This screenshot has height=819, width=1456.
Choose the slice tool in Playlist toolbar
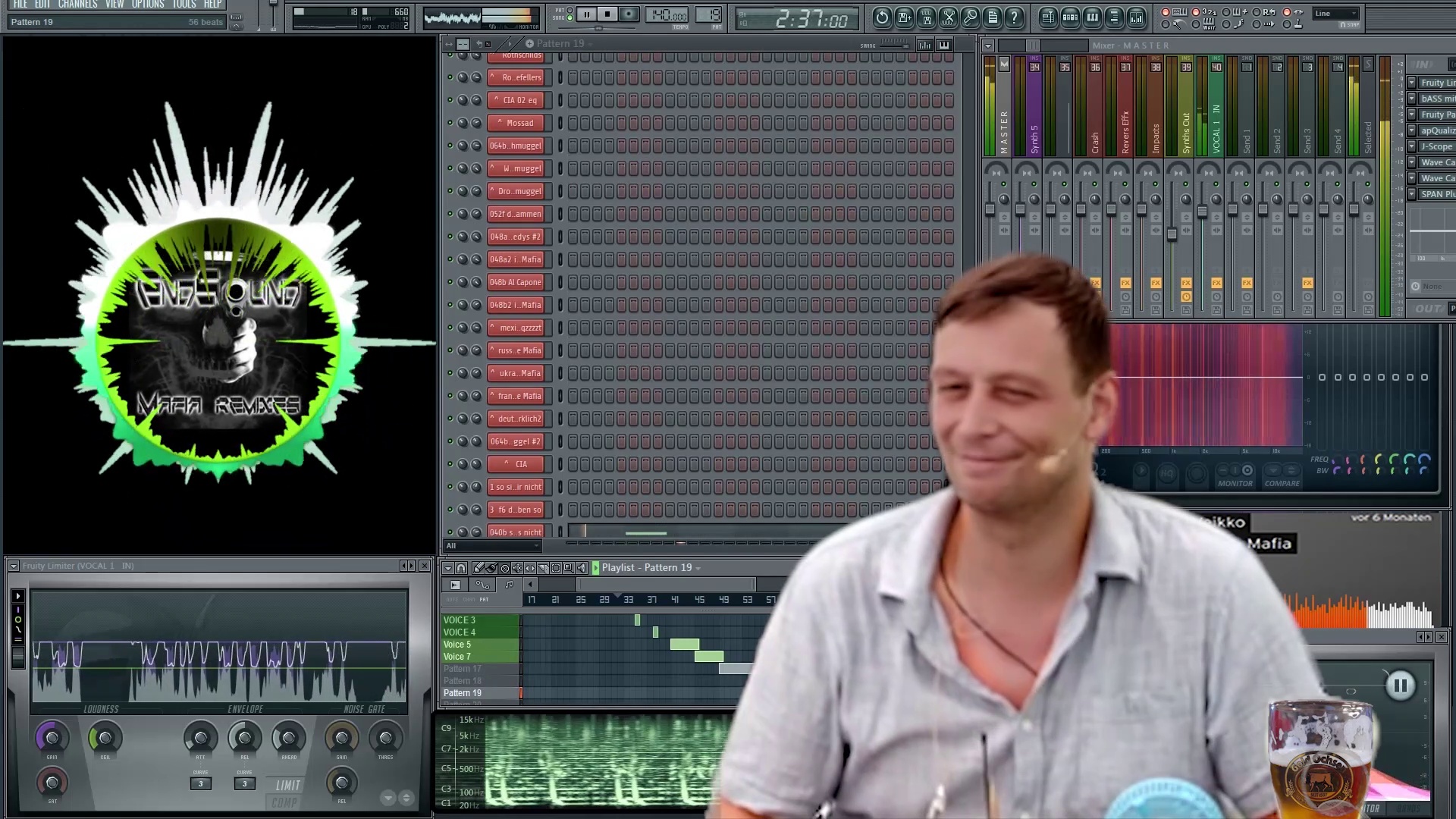(543, 568)
